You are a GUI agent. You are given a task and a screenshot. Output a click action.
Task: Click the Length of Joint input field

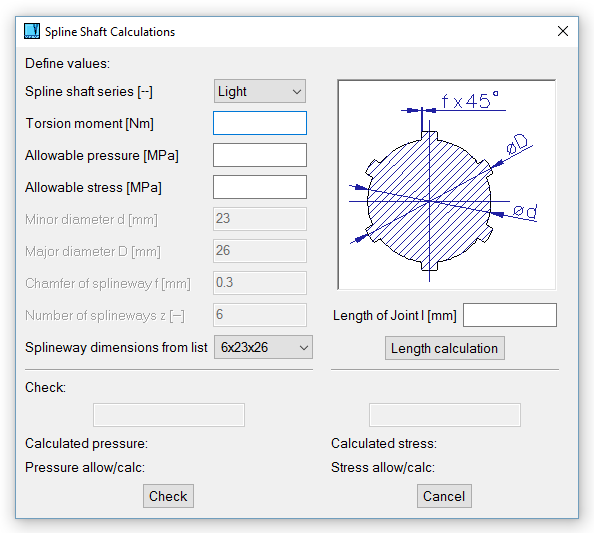coord(510,315)
